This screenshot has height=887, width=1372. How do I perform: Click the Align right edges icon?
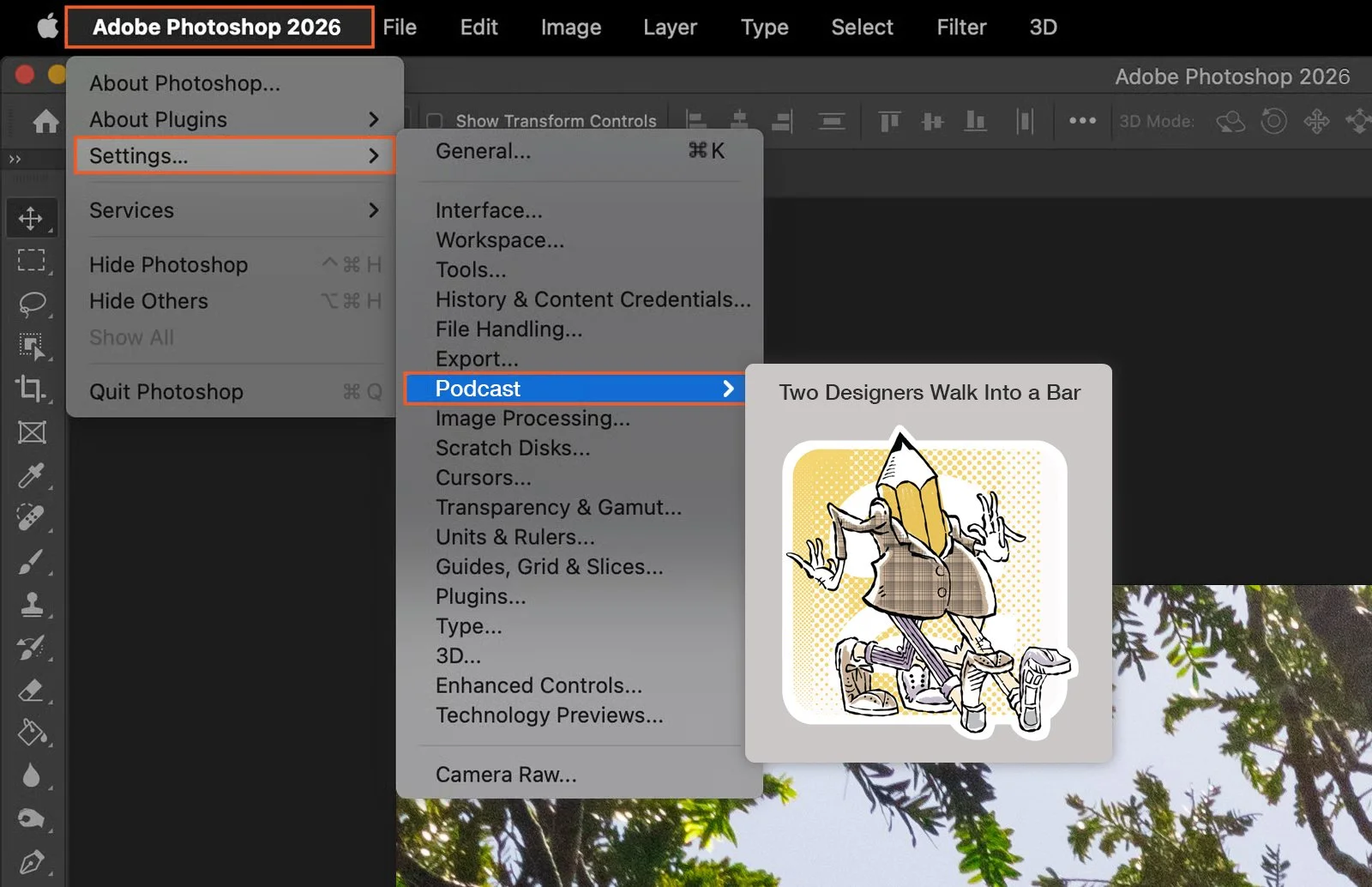[782, 121]
